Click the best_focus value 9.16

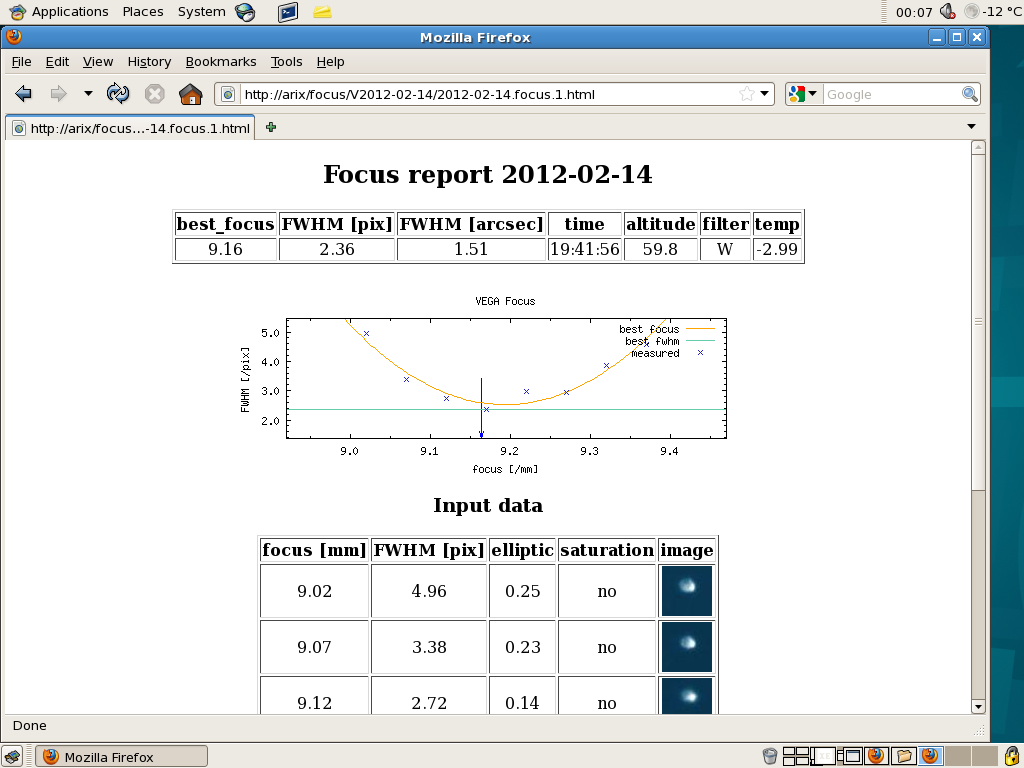point(225,249)
